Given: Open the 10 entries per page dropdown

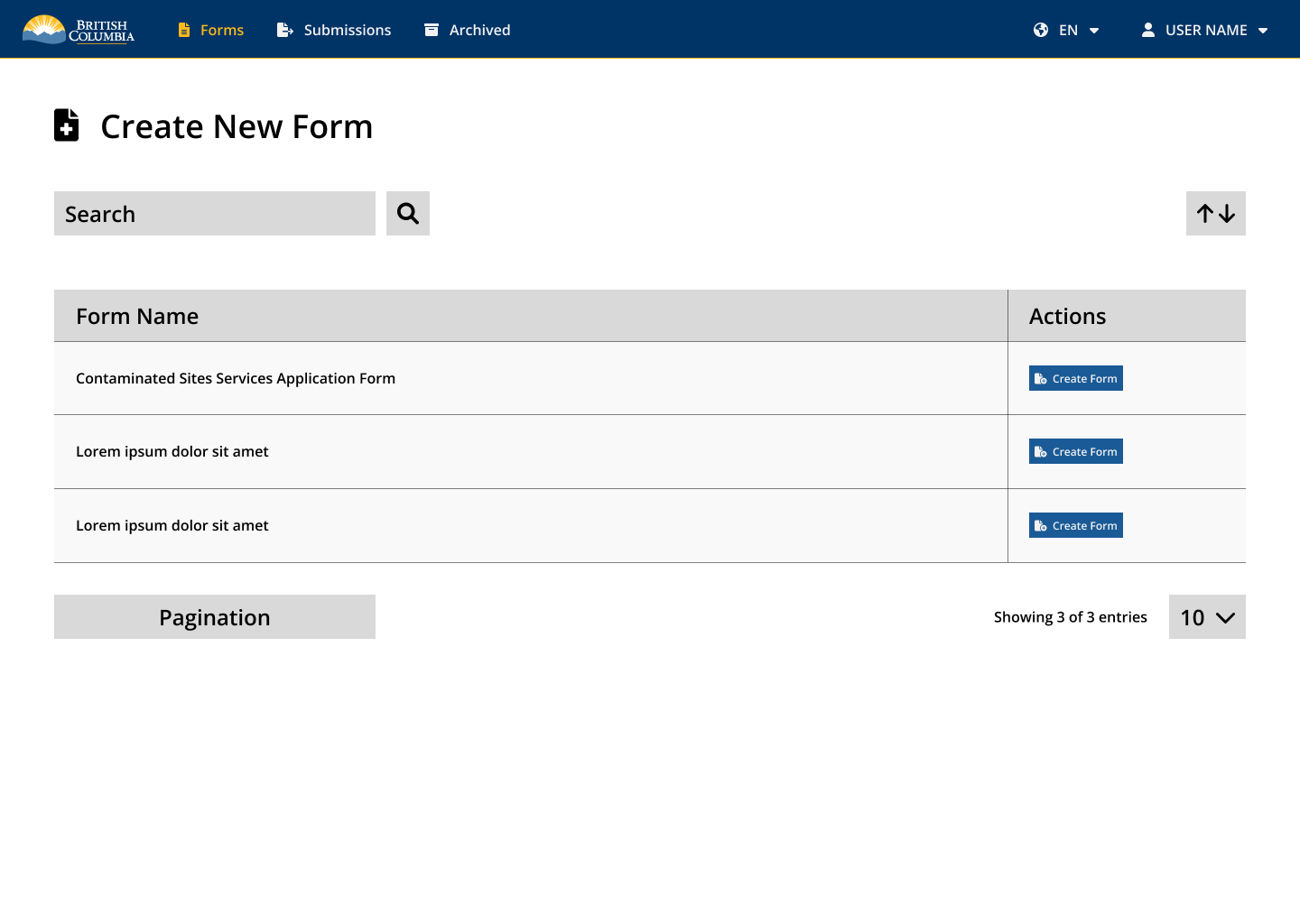Looking at the screenshot, I should [x=1207, y=617].
